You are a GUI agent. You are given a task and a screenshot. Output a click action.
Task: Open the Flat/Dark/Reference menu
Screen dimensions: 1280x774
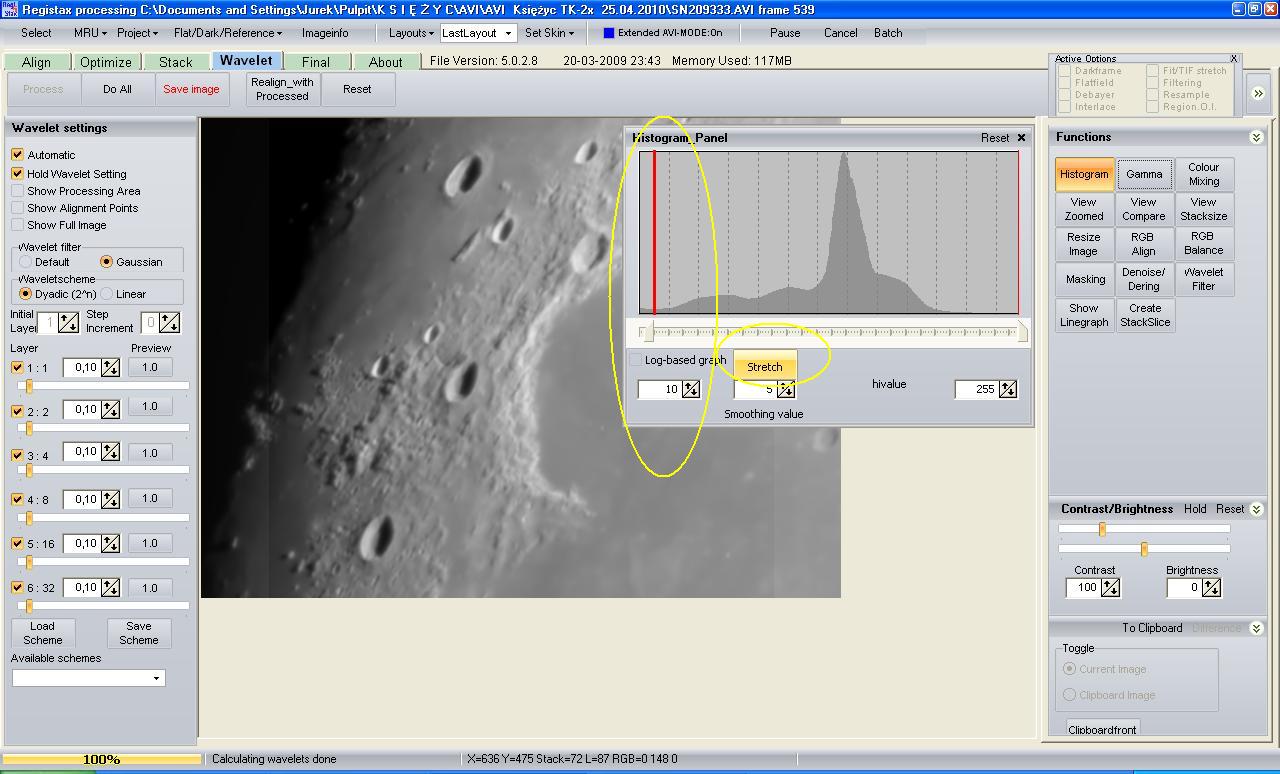coord(229,33)
